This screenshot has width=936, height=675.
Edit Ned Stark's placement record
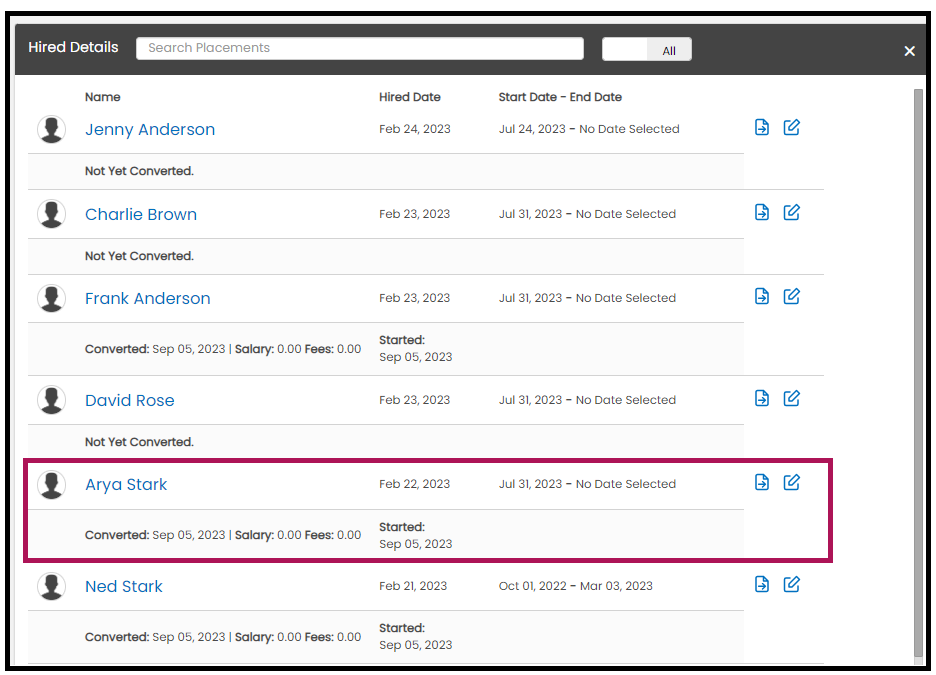point(792,584)
